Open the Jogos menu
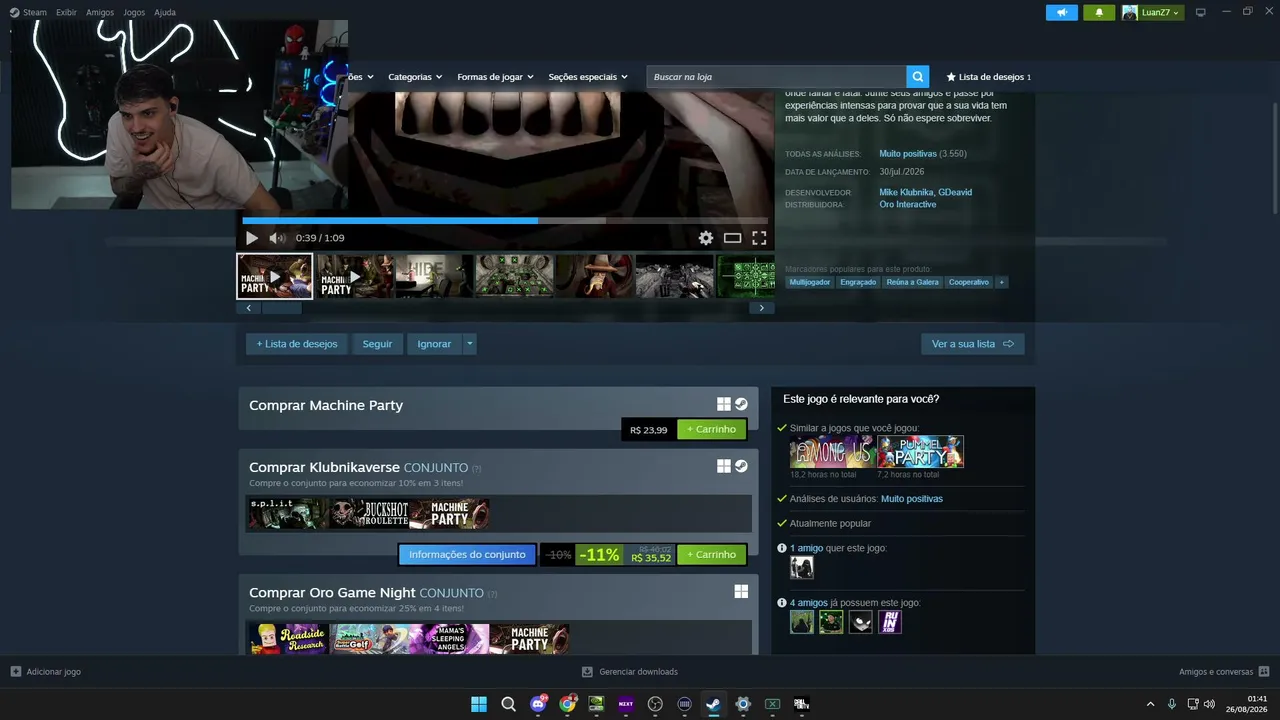The height and width of the screenshot is (720, 1280). tap(134, 13)
